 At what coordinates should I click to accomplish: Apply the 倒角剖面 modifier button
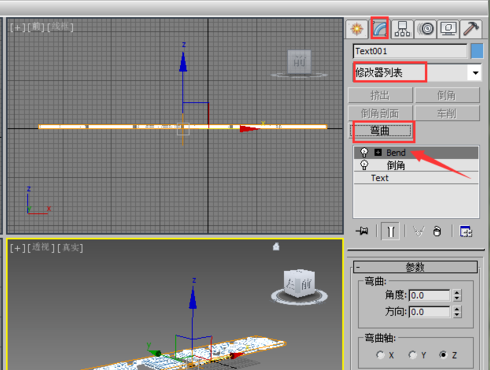(x=380, y=113)
